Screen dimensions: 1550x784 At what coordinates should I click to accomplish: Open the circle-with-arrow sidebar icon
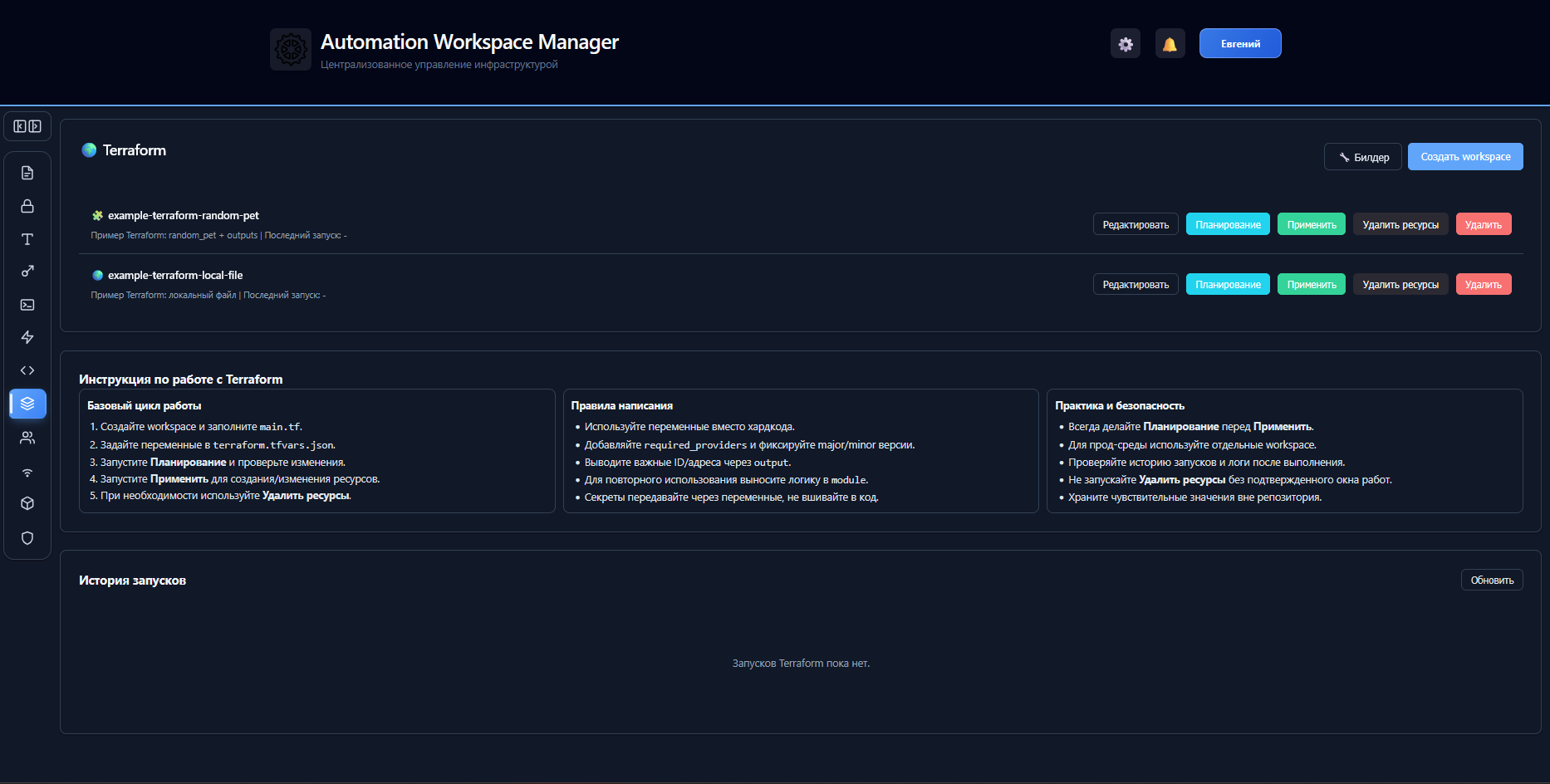click(27, 272)
